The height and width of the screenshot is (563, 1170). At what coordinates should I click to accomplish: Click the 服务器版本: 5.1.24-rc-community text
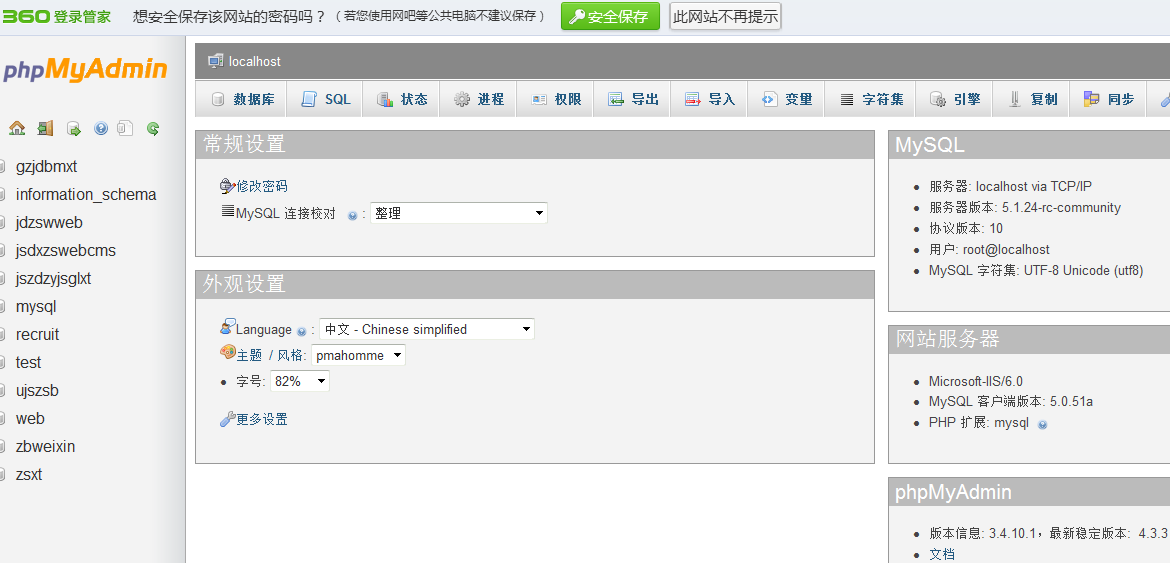click(1024, 208)
